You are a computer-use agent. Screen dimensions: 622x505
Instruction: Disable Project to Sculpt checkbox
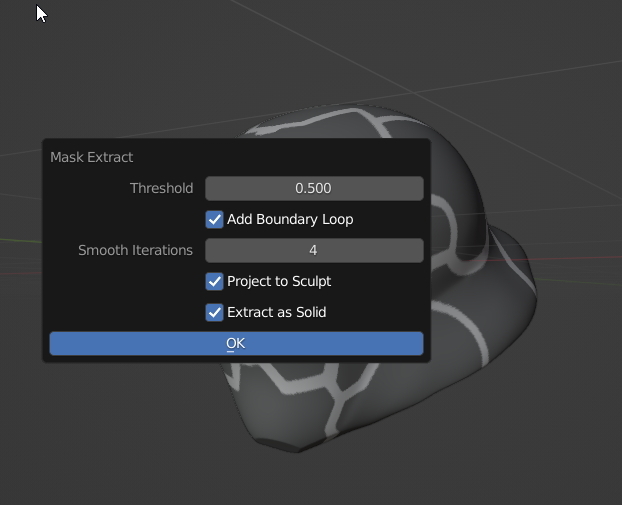click(215, 281)
